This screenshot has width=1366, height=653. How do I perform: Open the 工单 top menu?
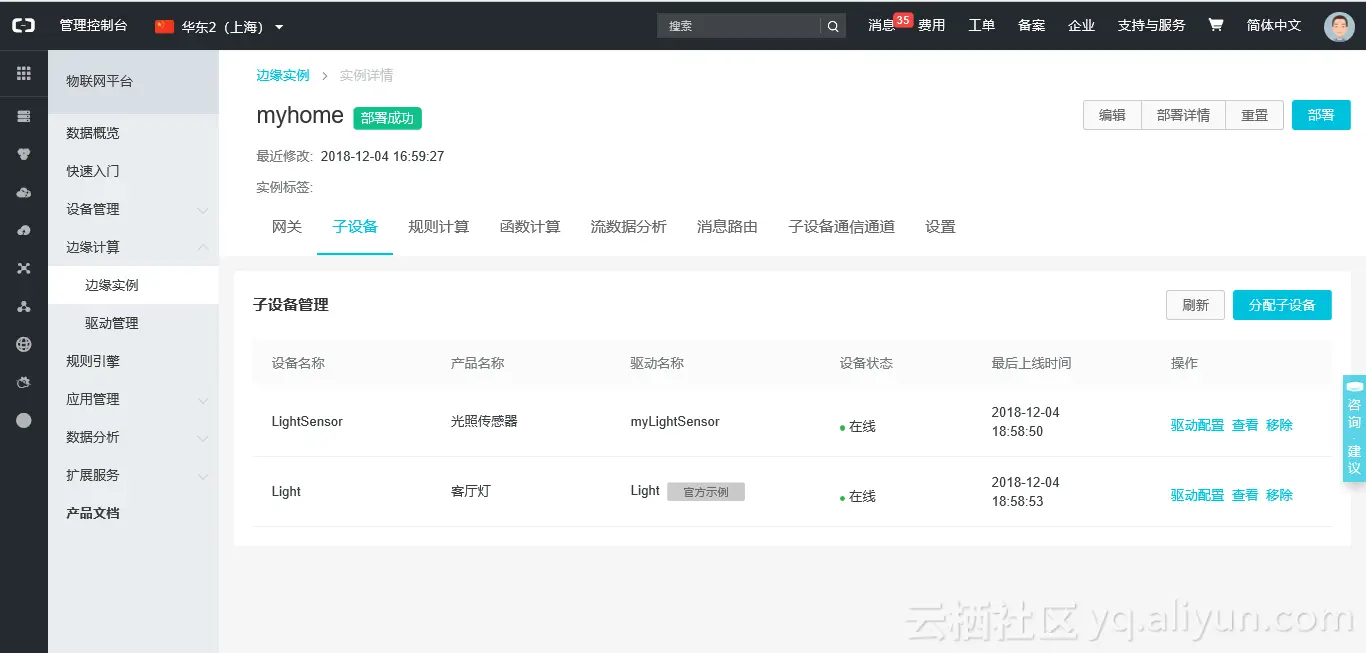982,26
